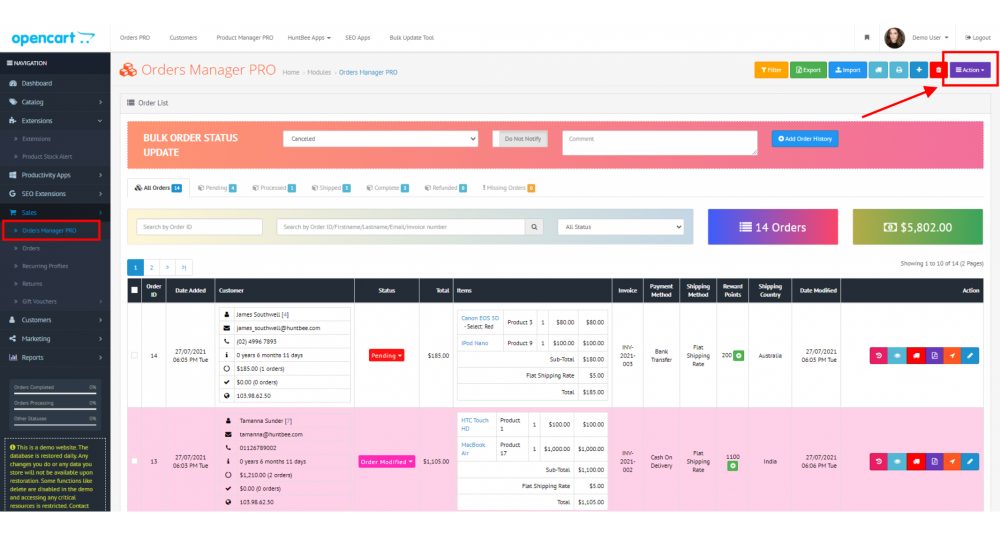Toggle the Do Not Notify switch
Image resolution: width=1000 pixels, height=535 pixels.
click(520, 139)
